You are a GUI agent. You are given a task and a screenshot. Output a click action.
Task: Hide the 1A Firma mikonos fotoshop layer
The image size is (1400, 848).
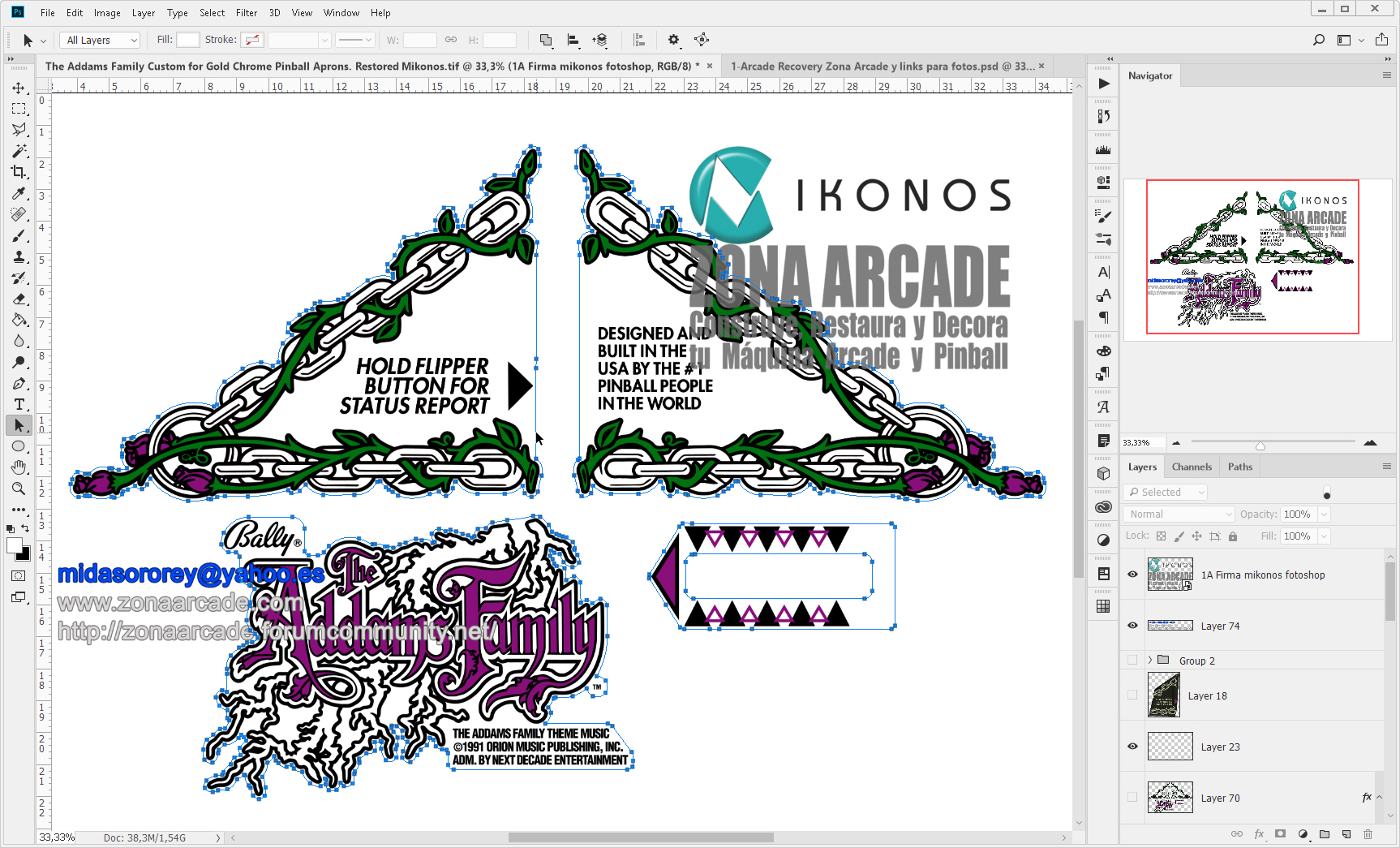click(x=1132, y=575)
